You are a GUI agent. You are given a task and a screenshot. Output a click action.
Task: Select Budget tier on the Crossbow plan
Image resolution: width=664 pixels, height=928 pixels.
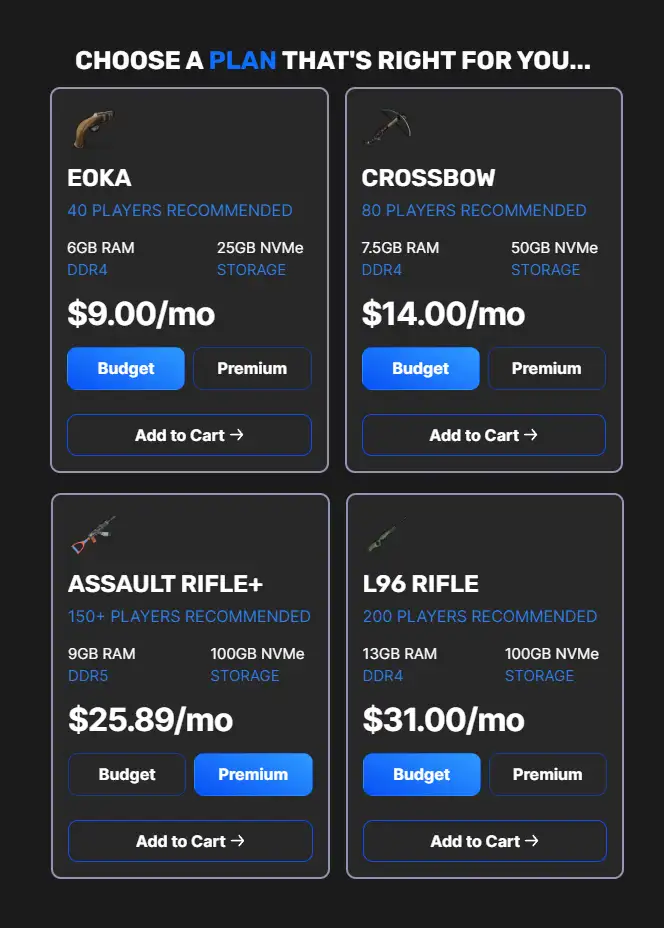pos(420,368)
